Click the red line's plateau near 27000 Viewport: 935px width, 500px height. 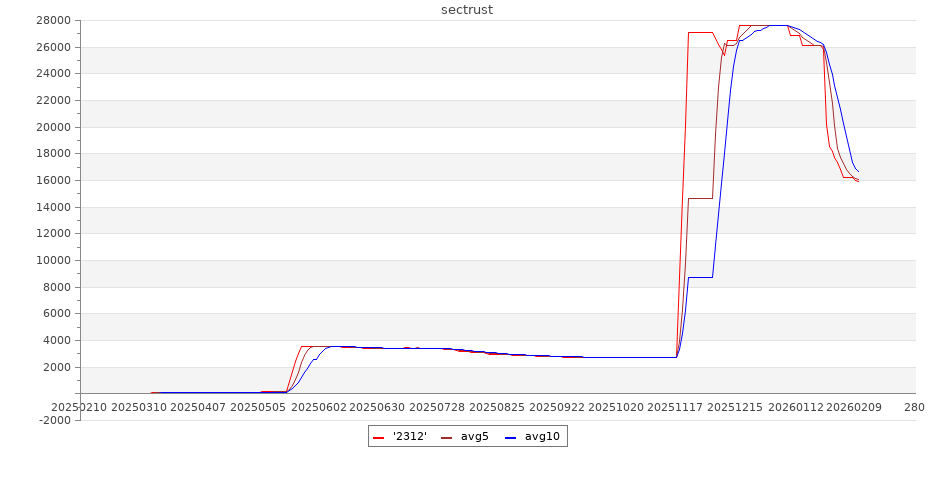700,32
